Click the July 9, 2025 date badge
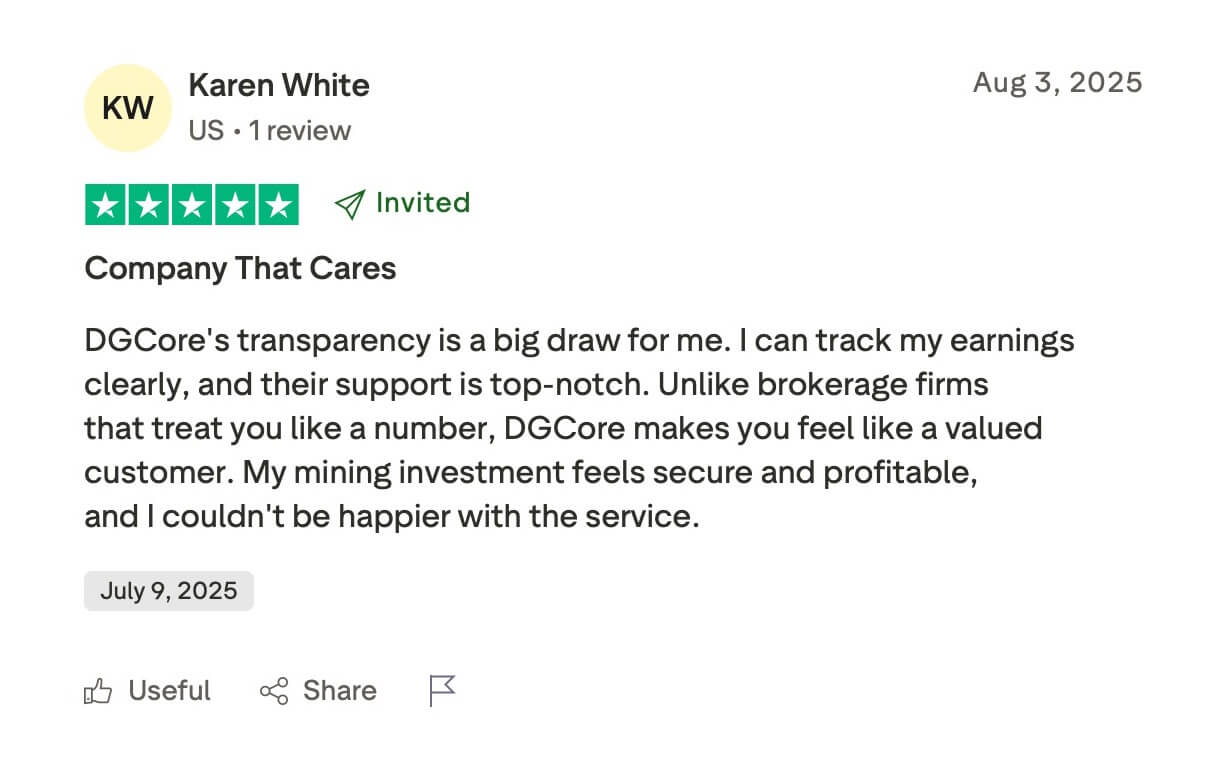Image resolution: width=1216 pixels, height=766 pixels. pyautogui.click(x=169, y=591)
